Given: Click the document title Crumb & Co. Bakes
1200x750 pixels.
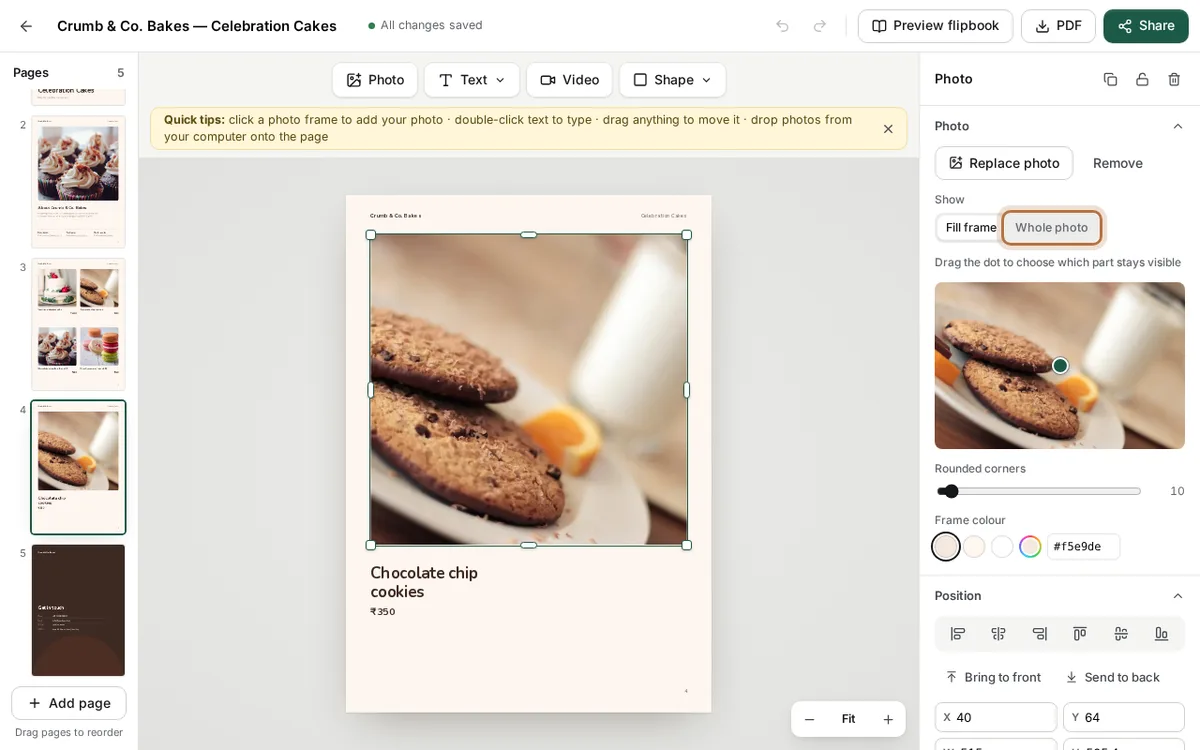Looking at the screenshot, I should [x=197, y=26].
